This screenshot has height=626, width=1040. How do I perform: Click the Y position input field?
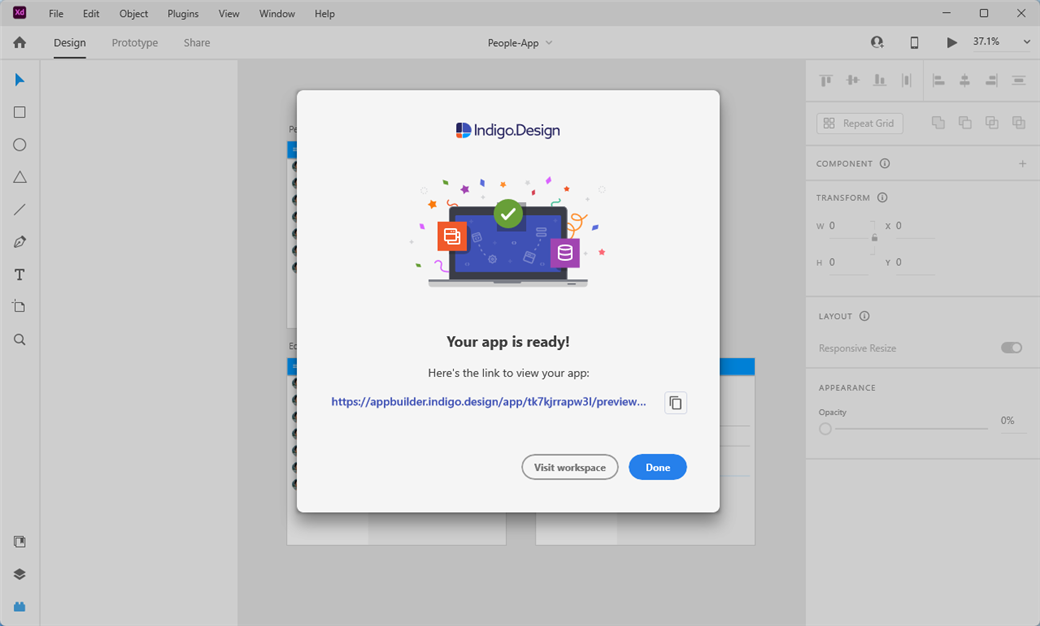click(914, 263)
